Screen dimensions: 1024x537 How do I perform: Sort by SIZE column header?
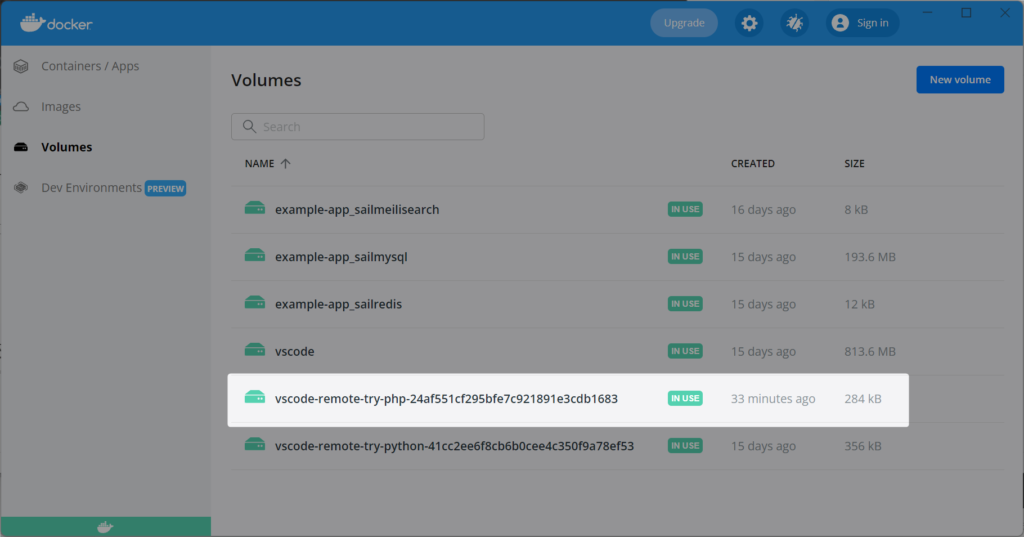point(854,163)
